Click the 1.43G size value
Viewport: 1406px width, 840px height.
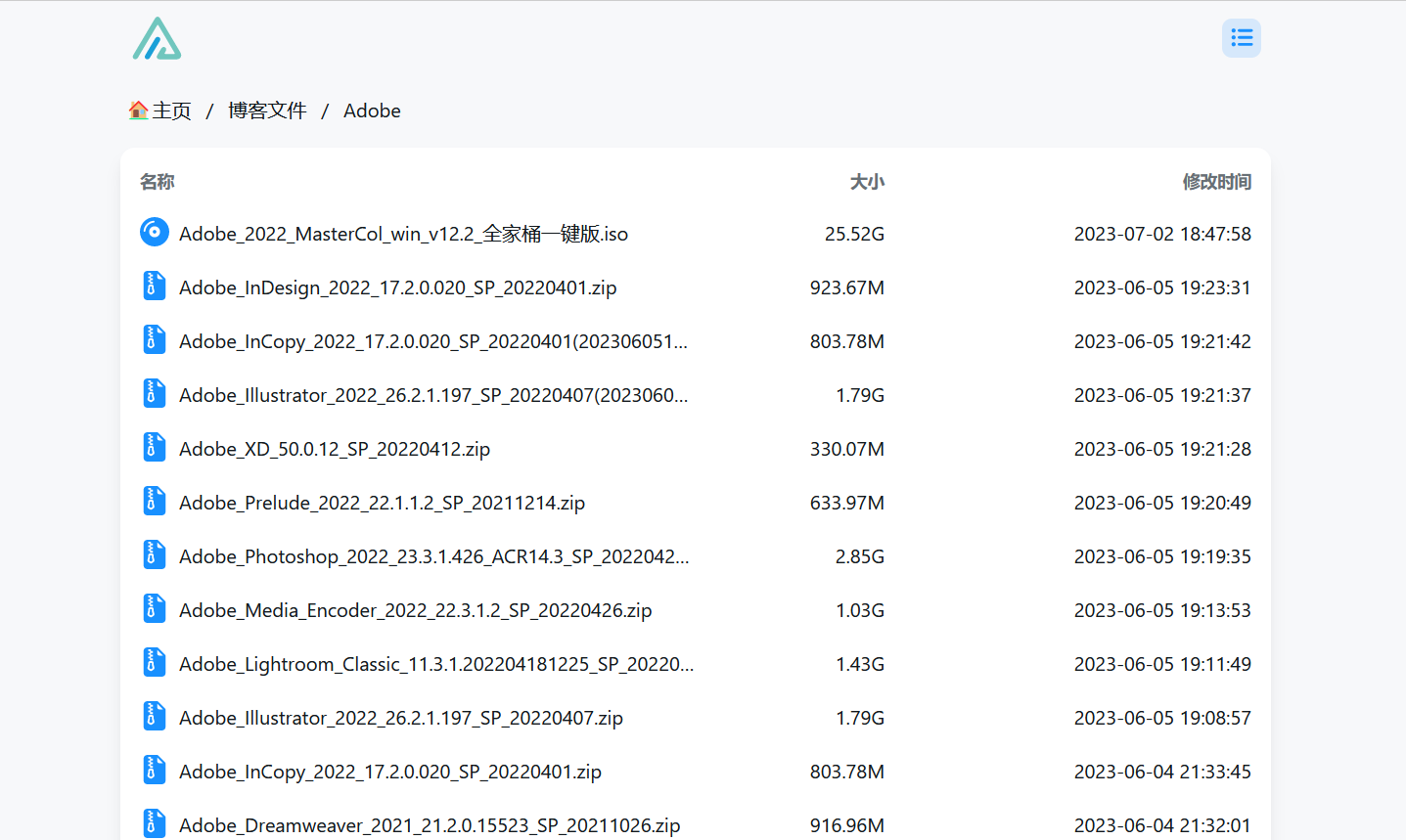point(860,664)
